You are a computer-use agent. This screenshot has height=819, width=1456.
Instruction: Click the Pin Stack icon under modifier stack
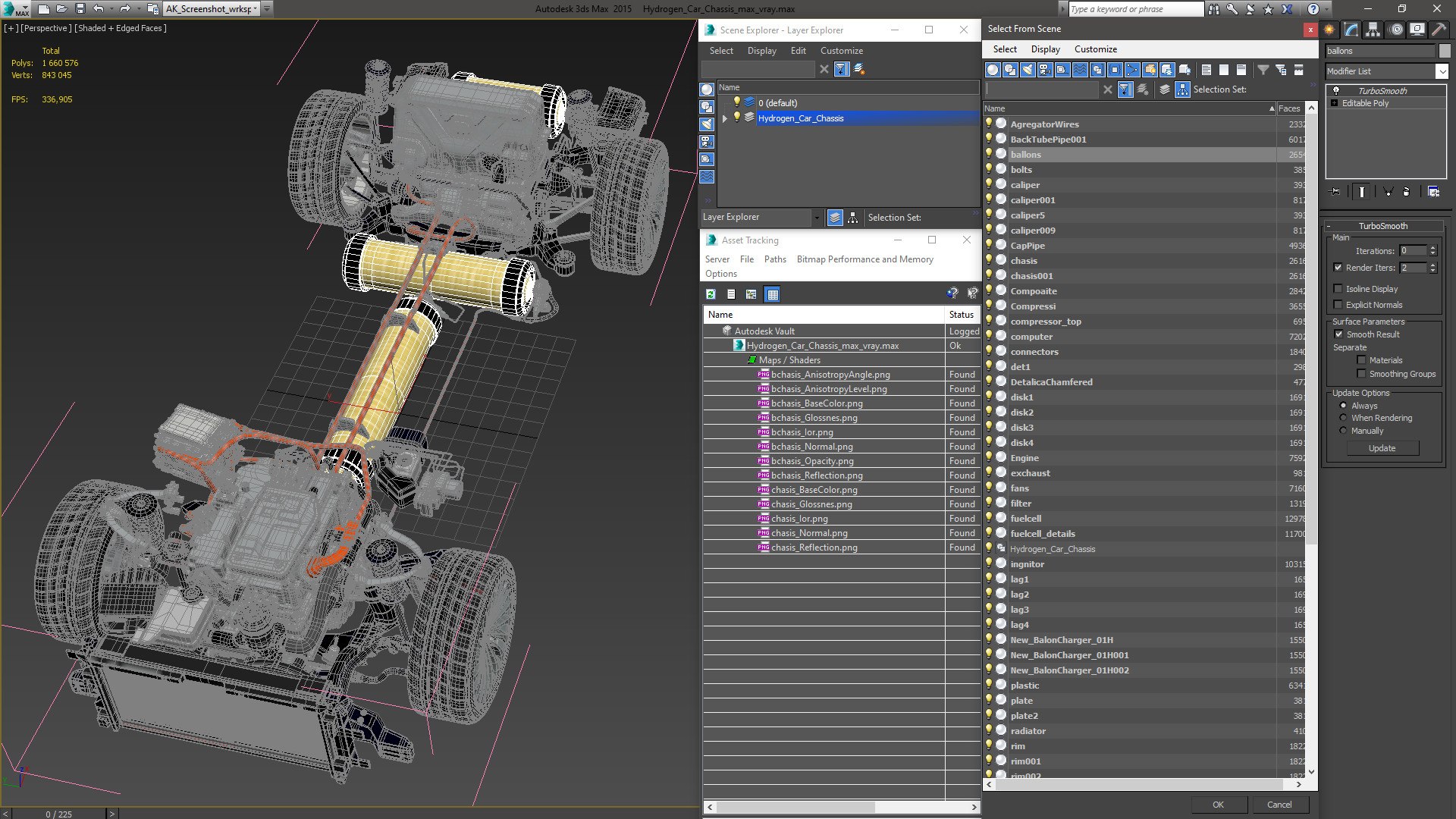pos(1335,192)
